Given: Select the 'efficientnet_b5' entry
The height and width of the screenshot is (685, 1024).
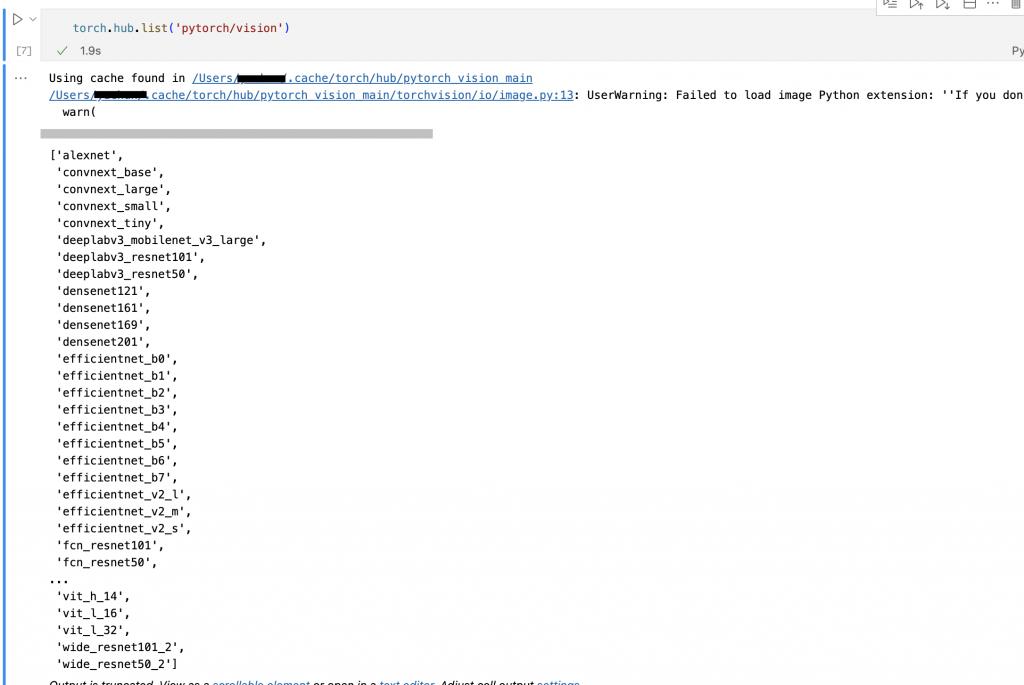Looking at the screenshot, I should [116, 444].
